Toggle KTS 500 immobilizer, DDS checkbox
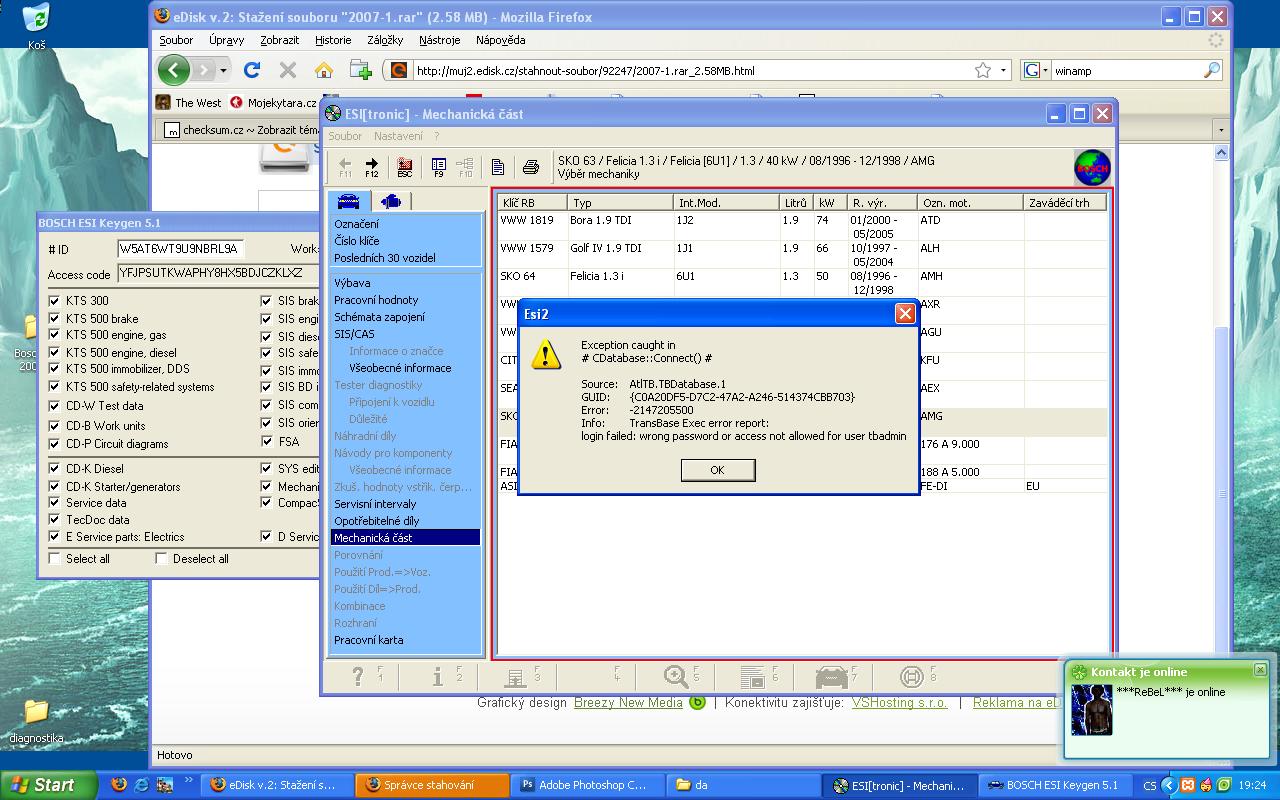Viewport: 1280px width, 800px height. (55, 369)
